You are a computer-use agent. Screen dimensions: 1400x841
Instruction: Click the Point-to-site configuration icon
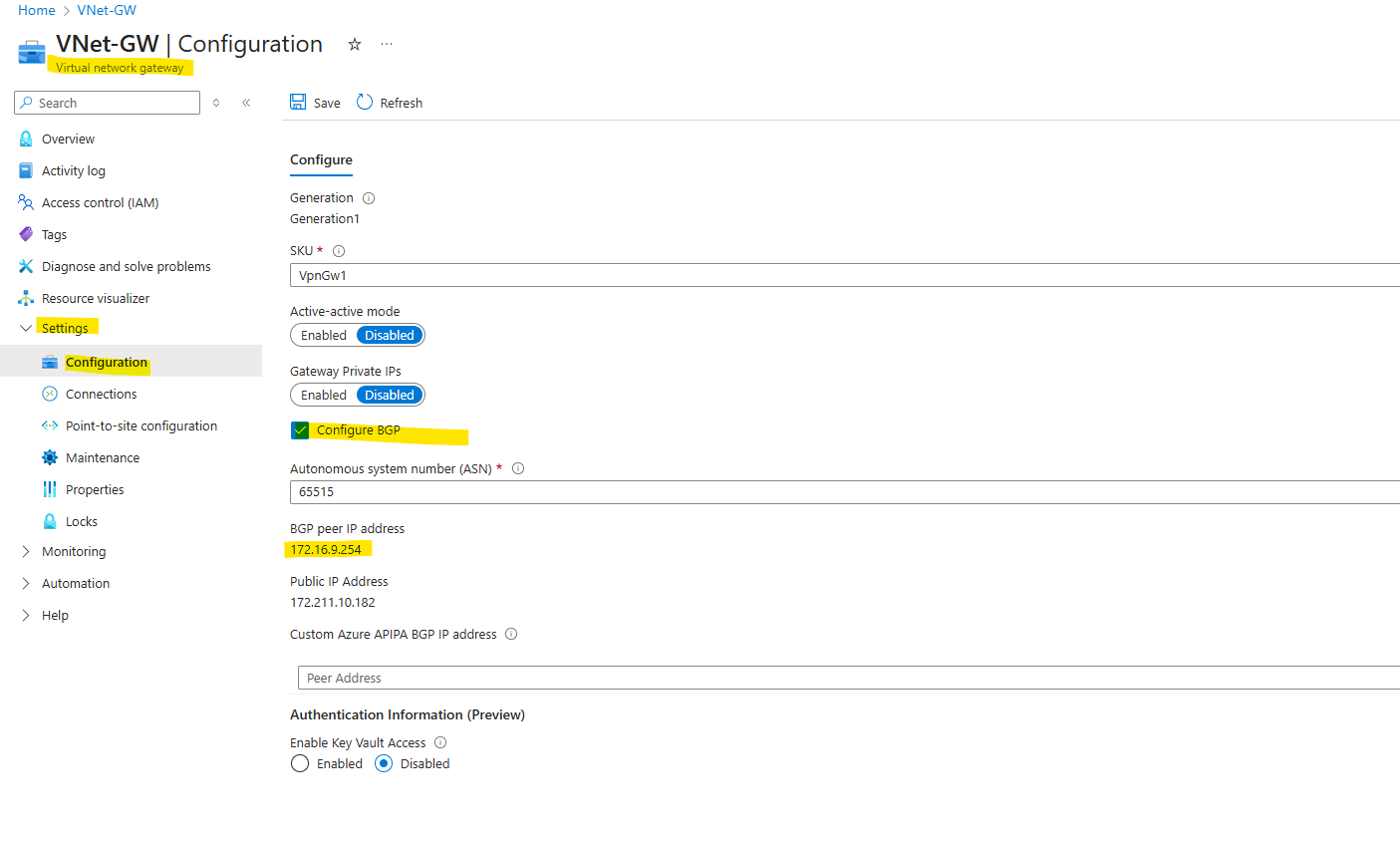[x=50, y=425]
